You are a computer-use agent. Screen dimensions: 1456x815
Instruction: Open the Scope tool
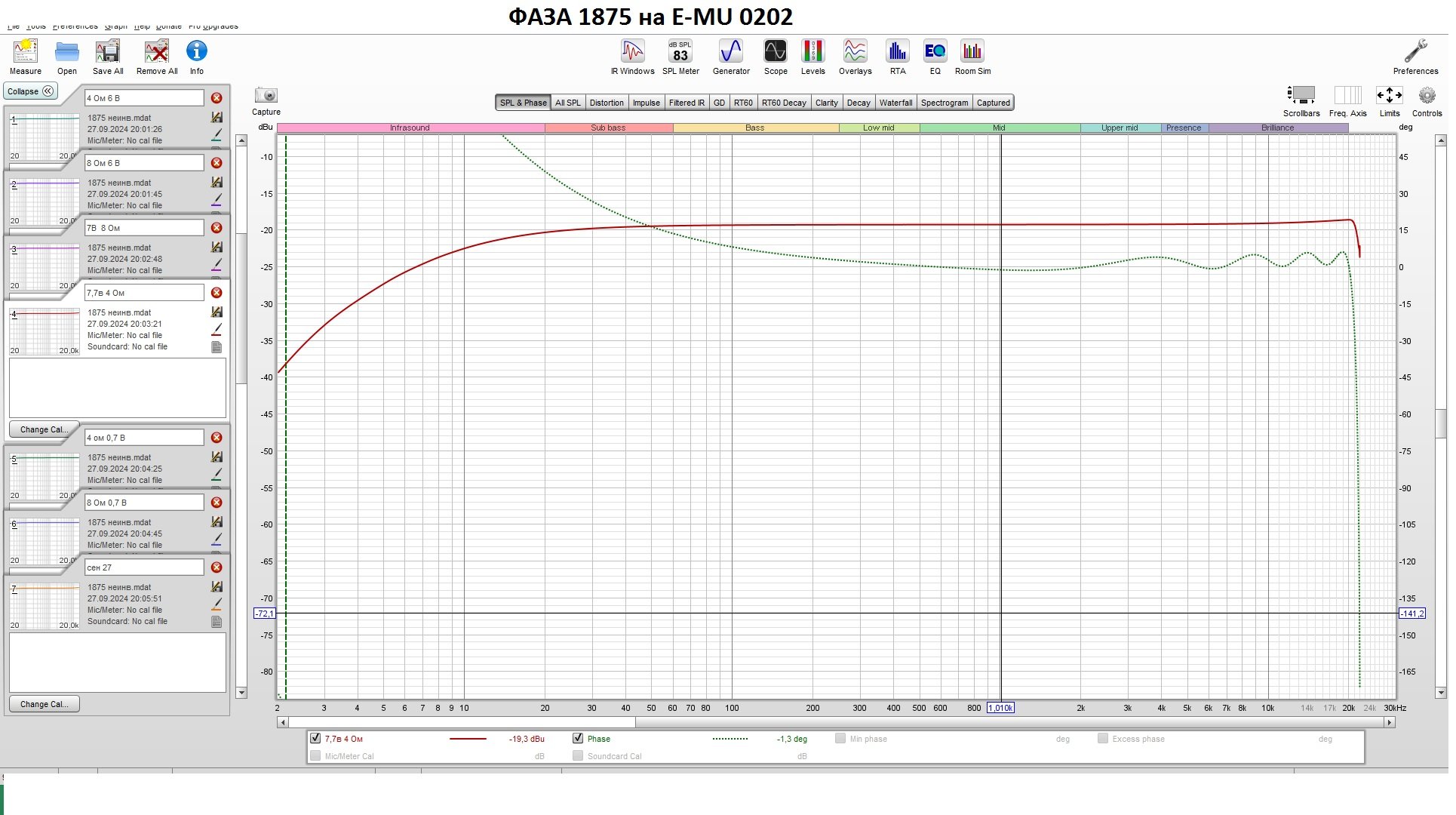tap(775, 53)
